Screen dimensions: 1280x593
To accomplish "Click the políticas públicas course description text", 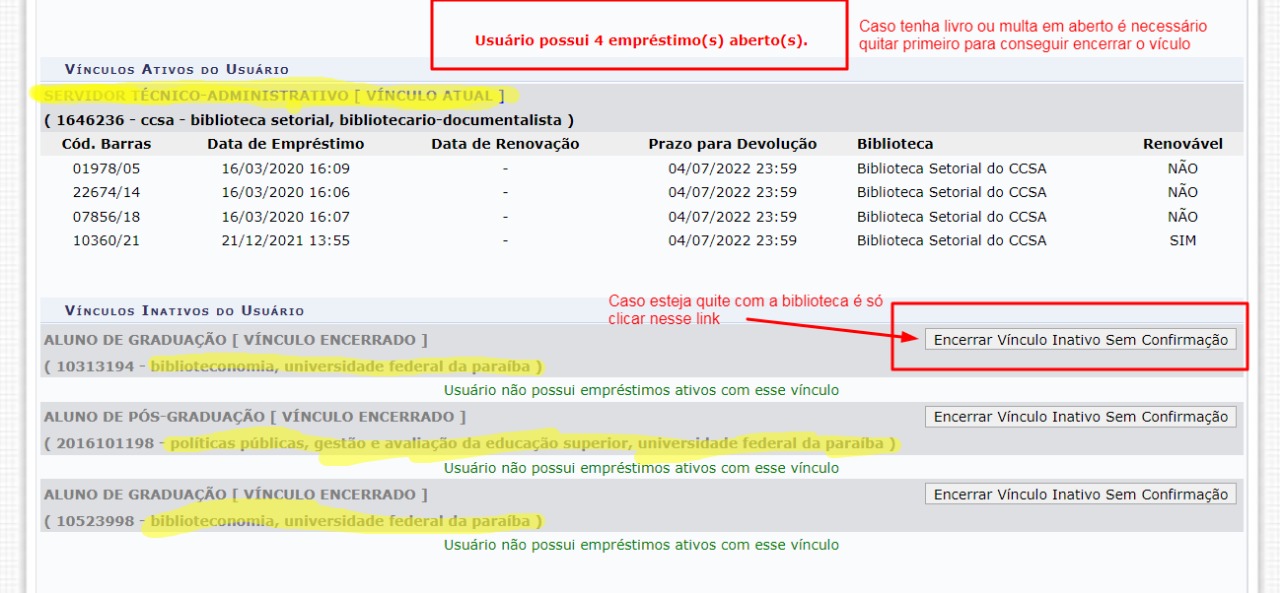I will (532, 443).
